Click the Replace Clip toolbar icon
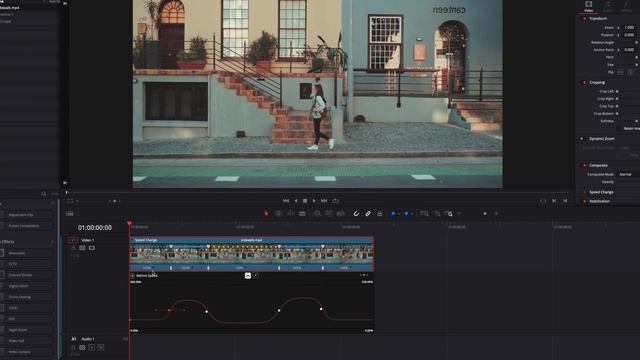The image size is (640, 360). coord(340,213)
